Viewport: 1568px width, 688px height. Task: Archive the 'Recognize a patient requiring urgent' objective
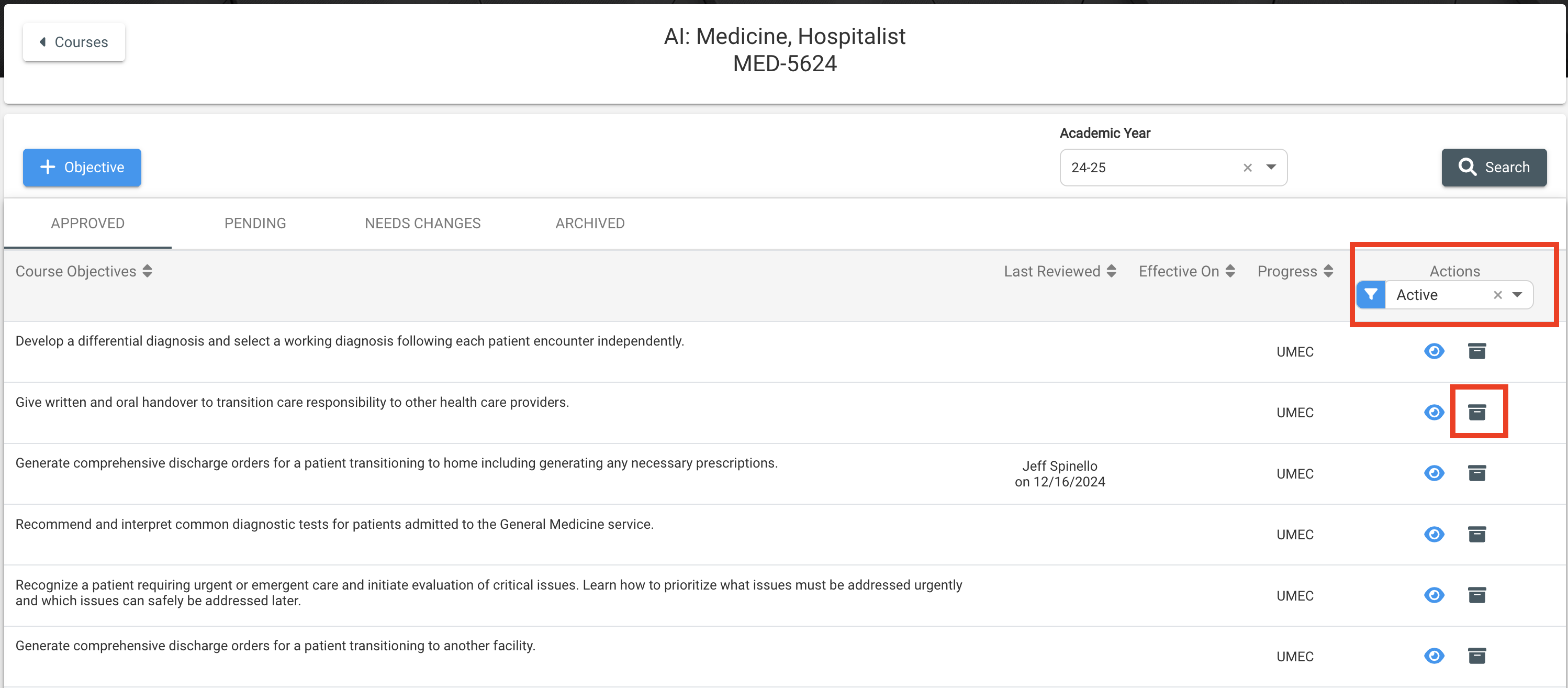pos(1477,595)
